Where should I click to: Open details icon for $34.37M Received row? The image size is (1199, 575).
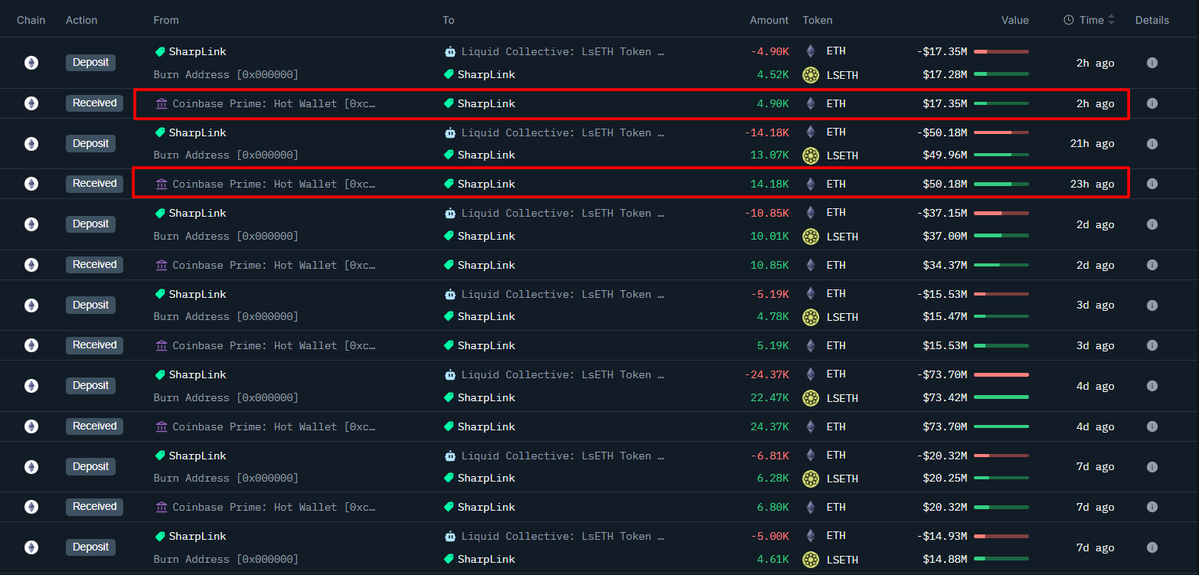[x=1152, y=265]
